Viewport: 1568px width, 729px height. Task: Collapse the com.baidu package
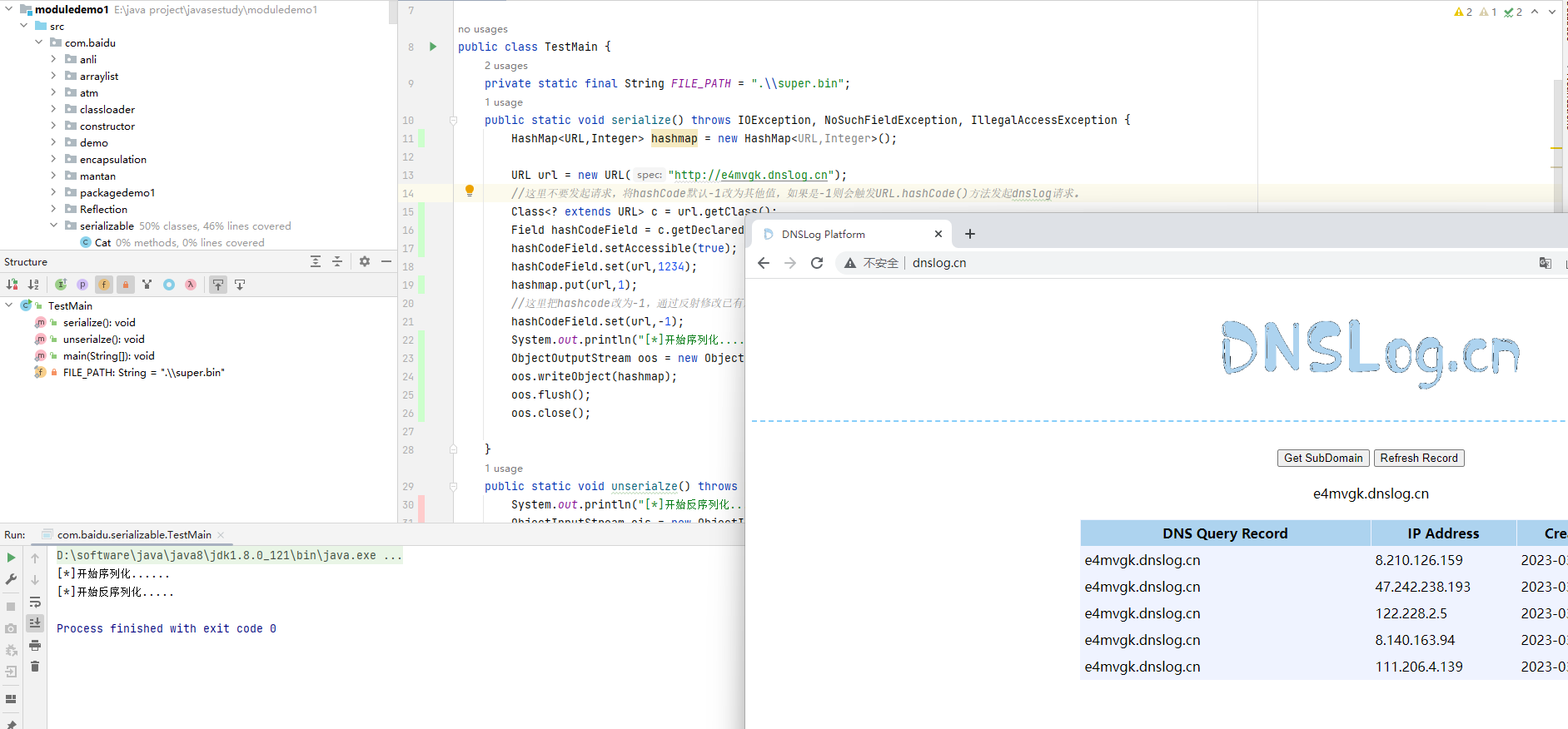tap(39, 42)
